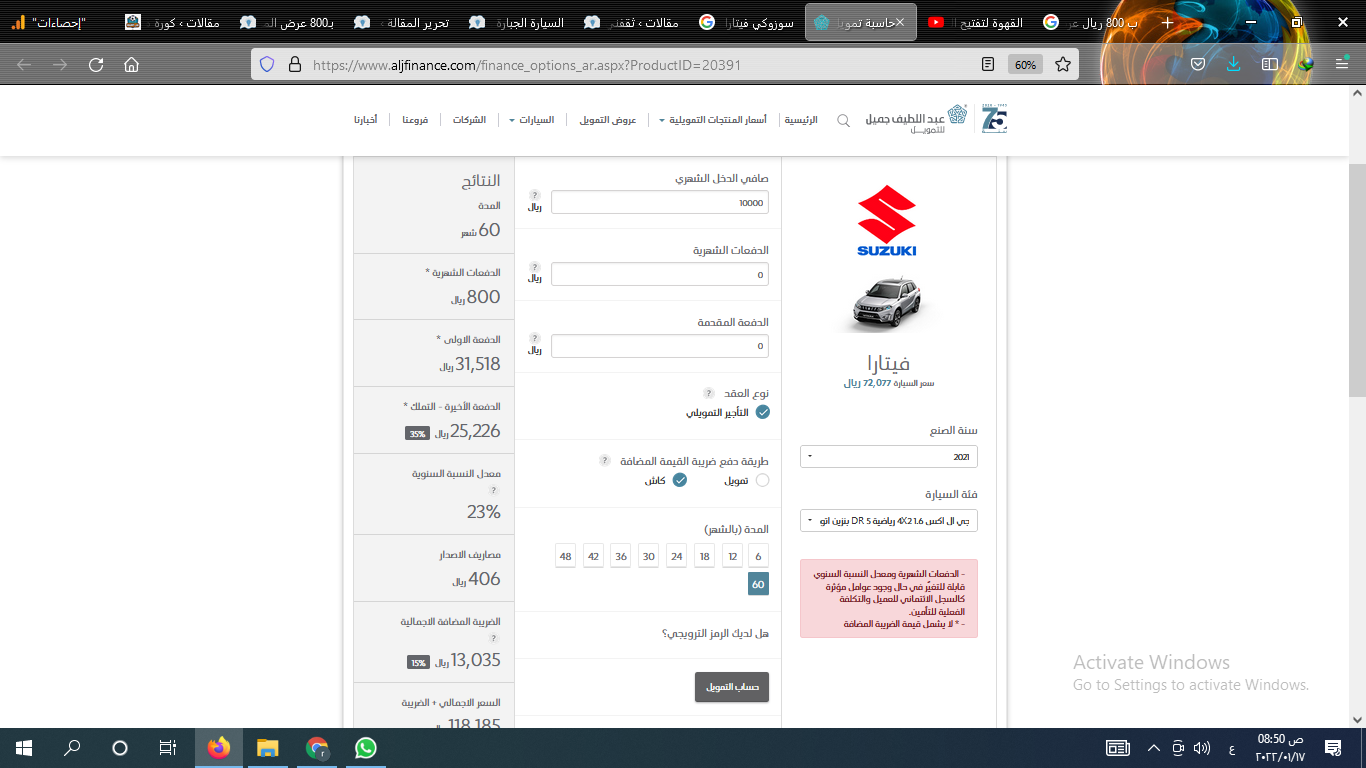Image resolution: width=1366 pixels, height=768 pixels.
Task: Open سنة الصنع year dropdown
Action: pyautogui.click(x=889, y=457)
